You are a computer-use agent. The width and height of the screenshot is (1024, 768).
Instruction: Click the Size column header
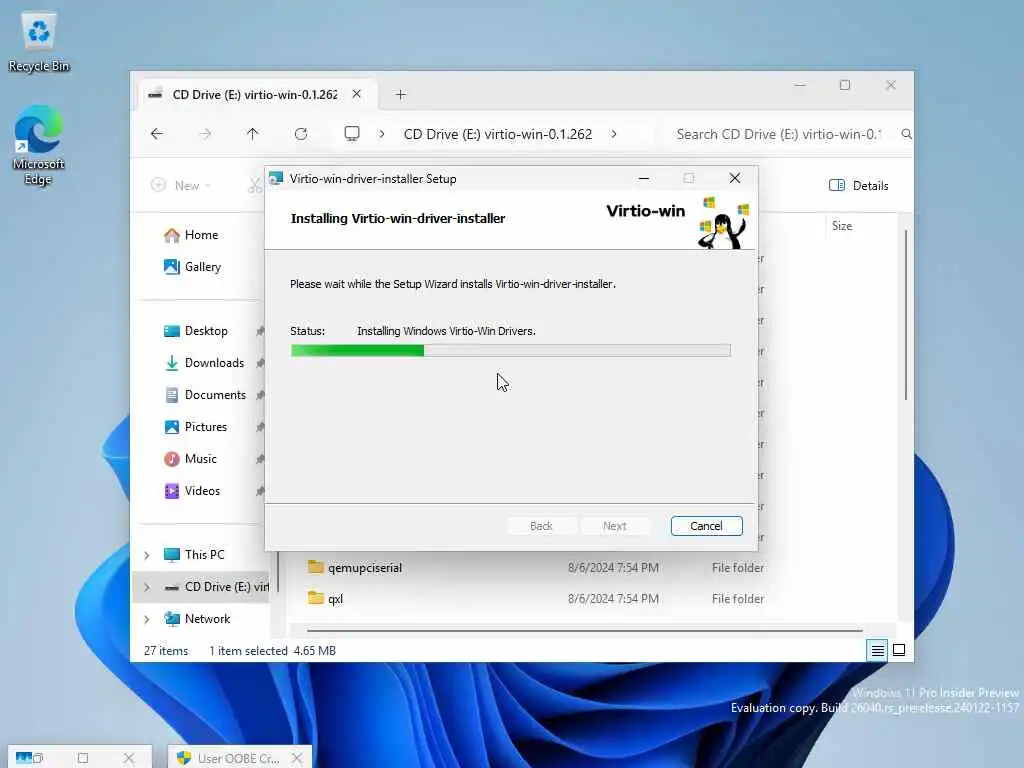842,226
